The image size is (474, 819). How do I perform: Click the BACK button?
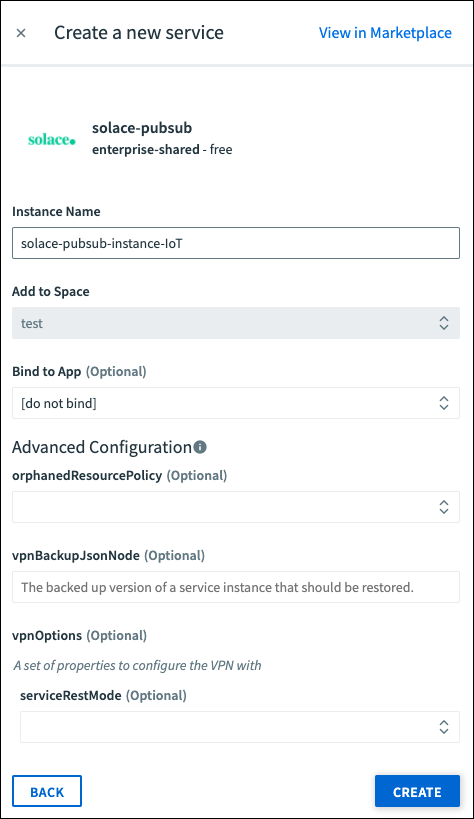[x=47, y=791]
